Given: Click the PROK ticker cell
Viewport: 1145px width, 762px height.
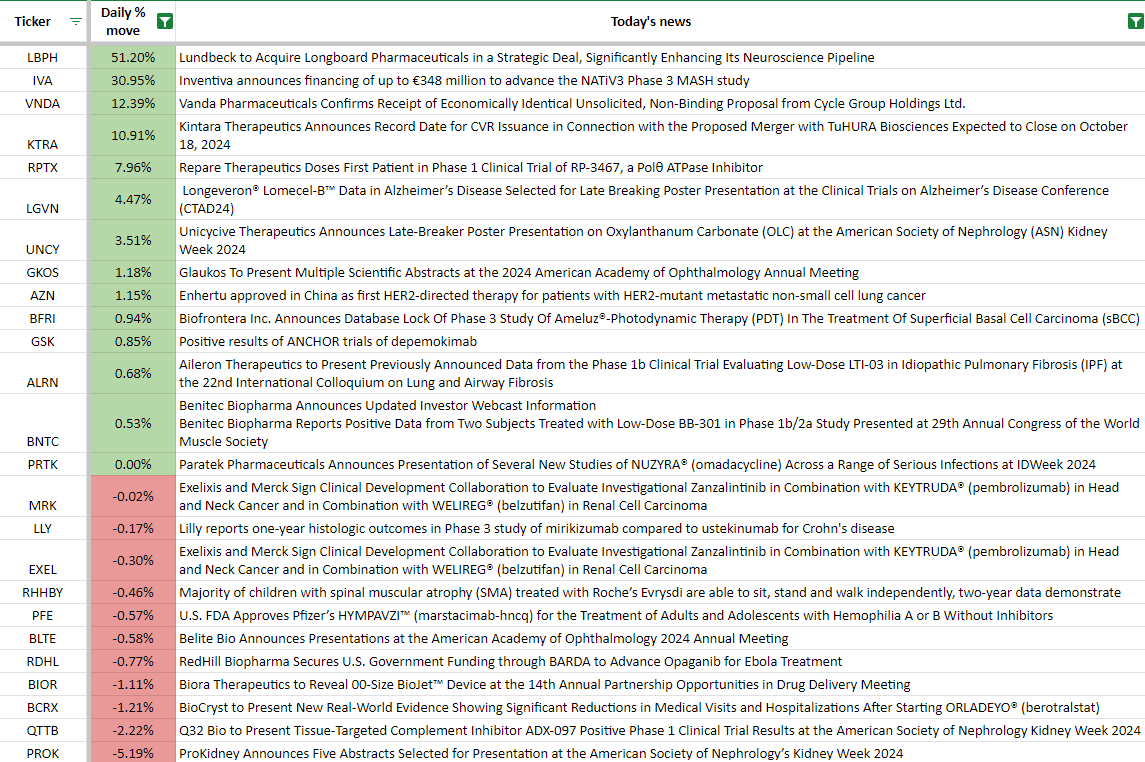Looking at the screenshot, I should pyautogui.click(x=43, y=753).
